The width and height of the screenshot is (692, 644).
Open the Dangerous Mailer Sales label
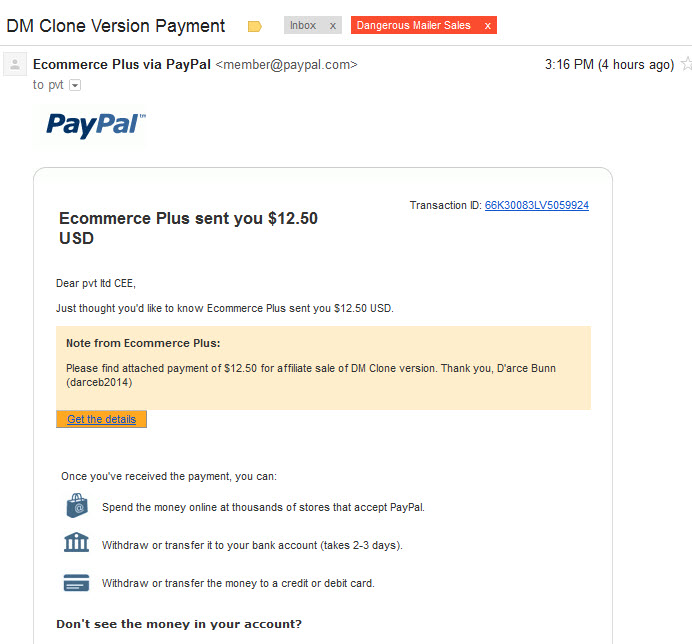click(x=414, y=26)
